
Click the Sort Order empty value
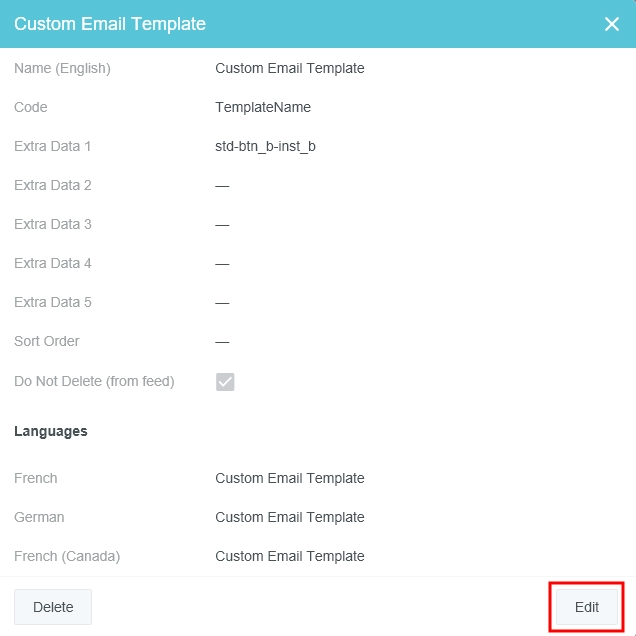tap(222, 342)
